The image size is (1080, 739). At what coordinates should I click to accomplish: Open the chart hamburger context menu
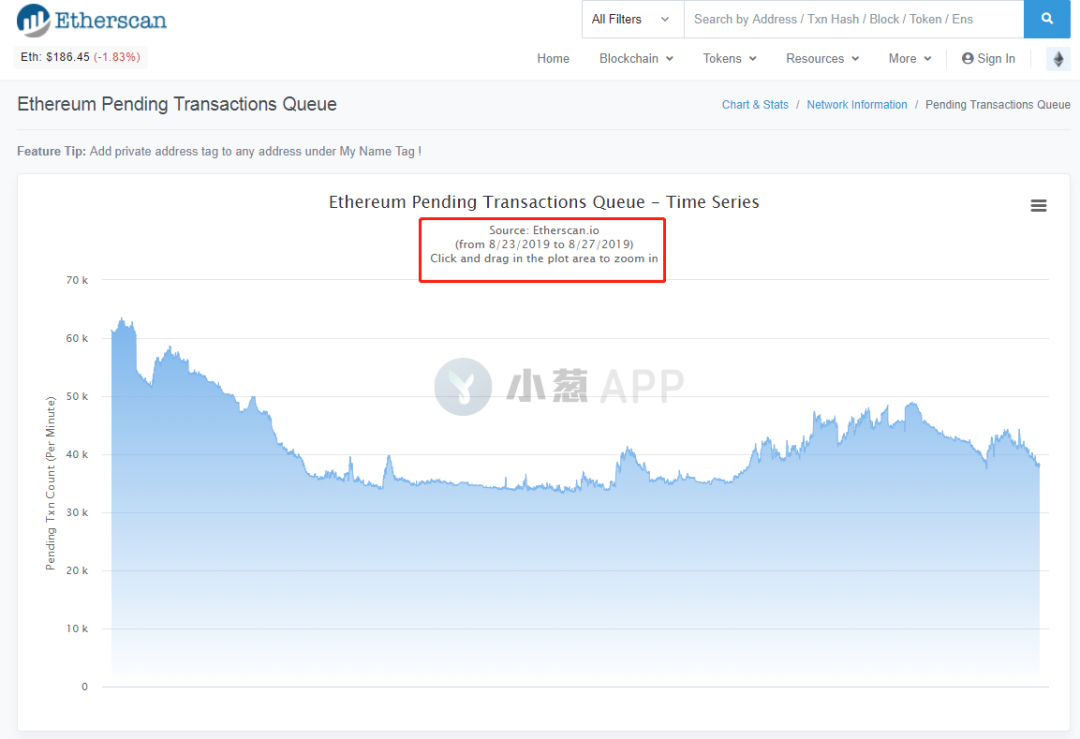tap(1038, 205)
